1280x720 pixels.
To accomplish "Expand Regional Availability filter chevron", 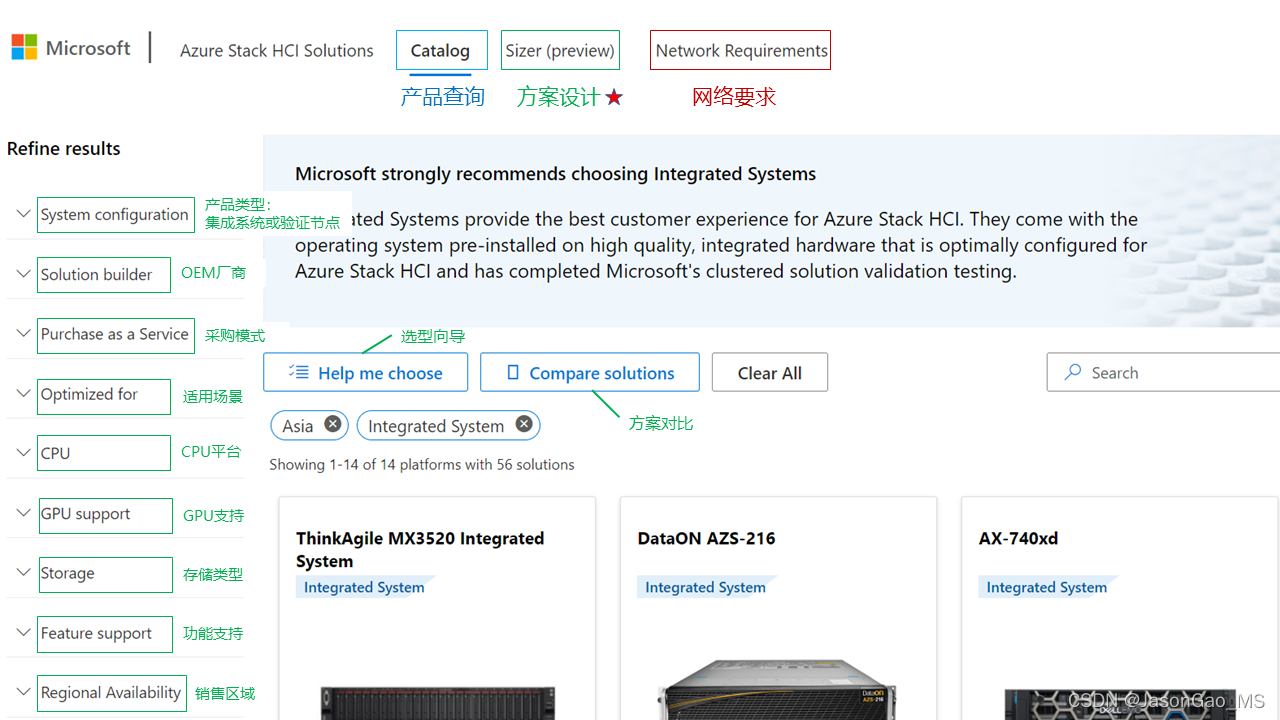I will tap(23, 691).
